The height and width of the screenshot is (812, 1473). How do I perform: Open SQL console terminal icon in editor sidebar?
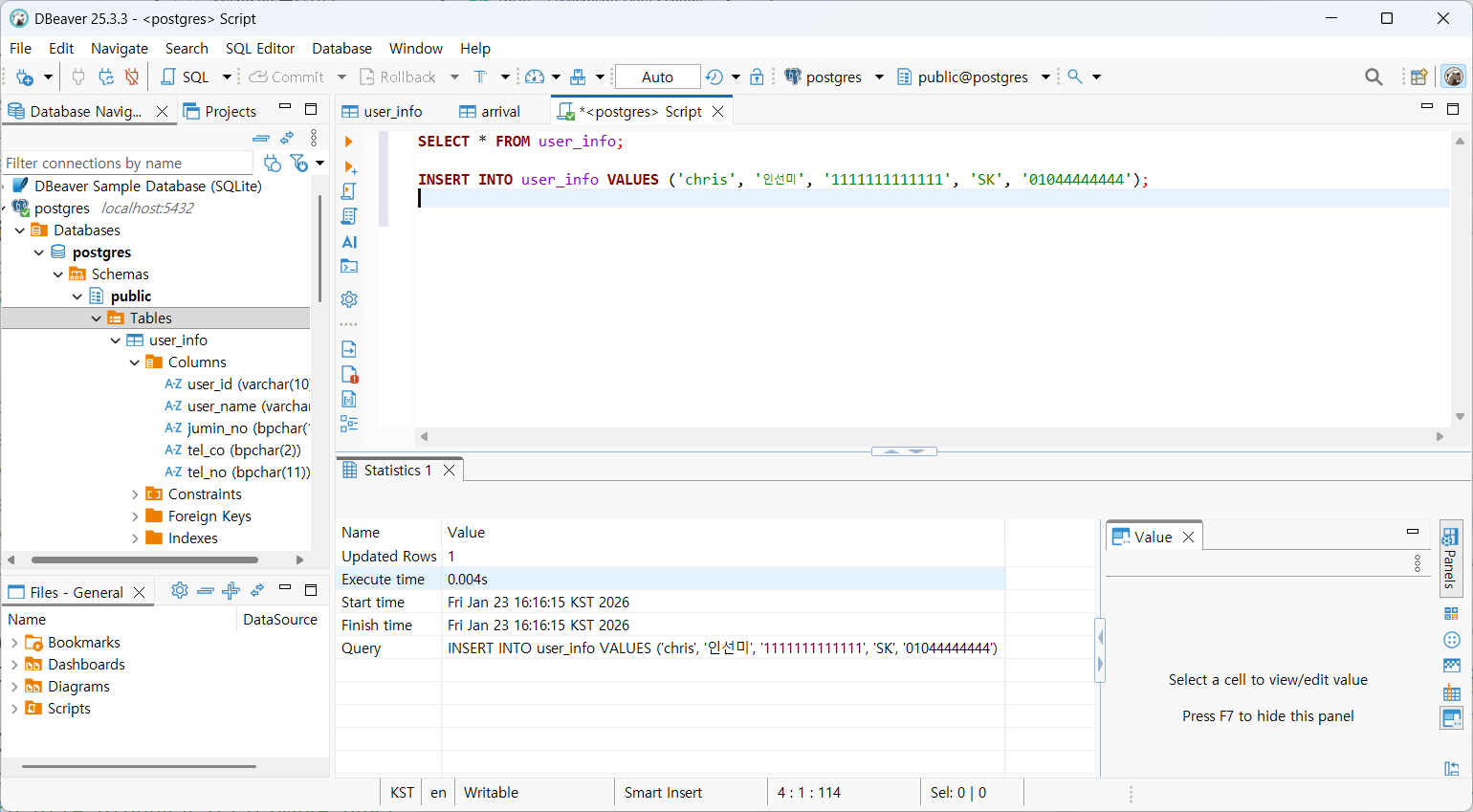[349, 267]
